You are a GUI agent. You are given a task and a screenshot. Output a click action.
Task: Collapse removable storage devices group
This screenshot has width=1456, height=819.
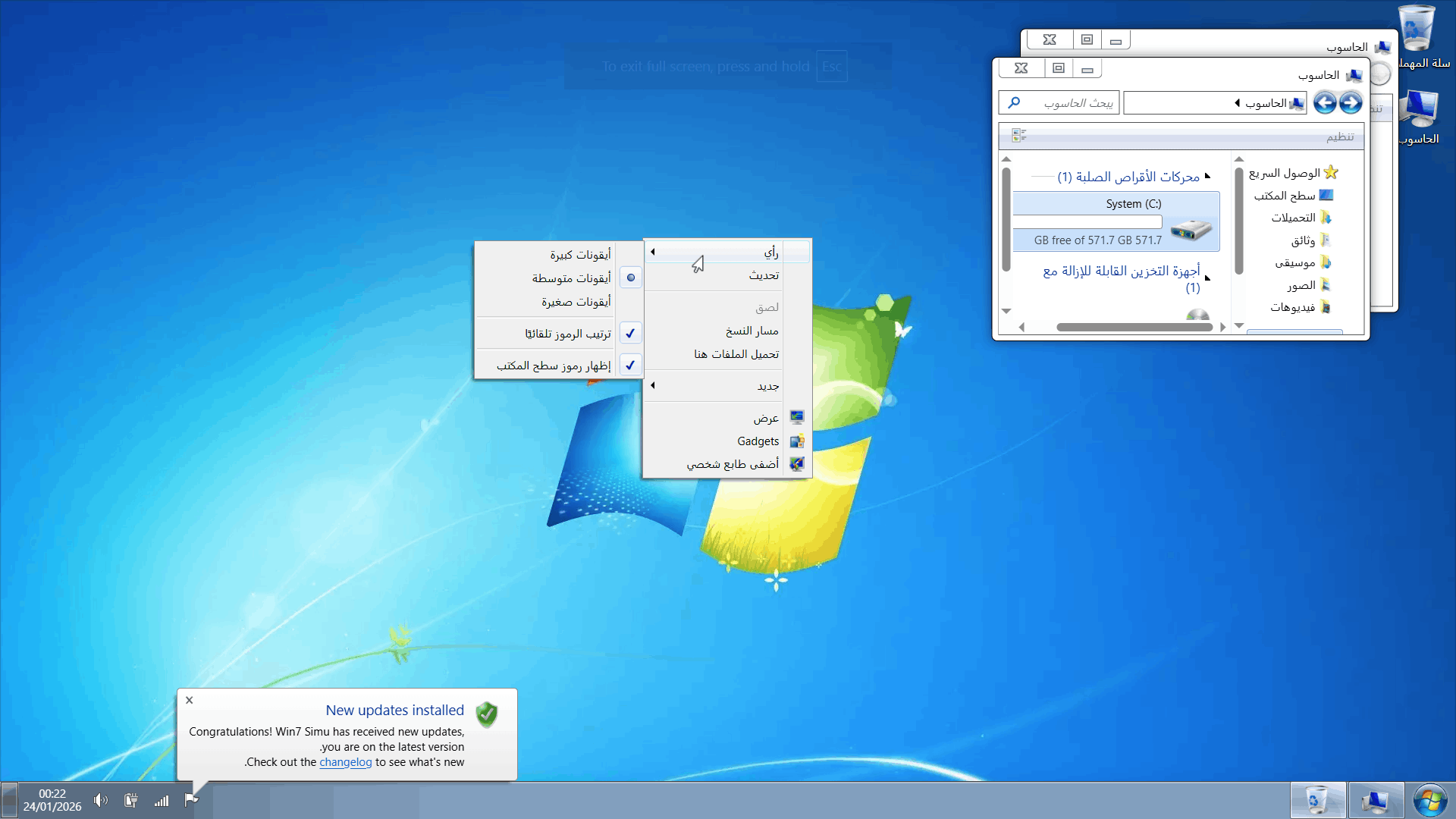click(x=1207, y=278)
